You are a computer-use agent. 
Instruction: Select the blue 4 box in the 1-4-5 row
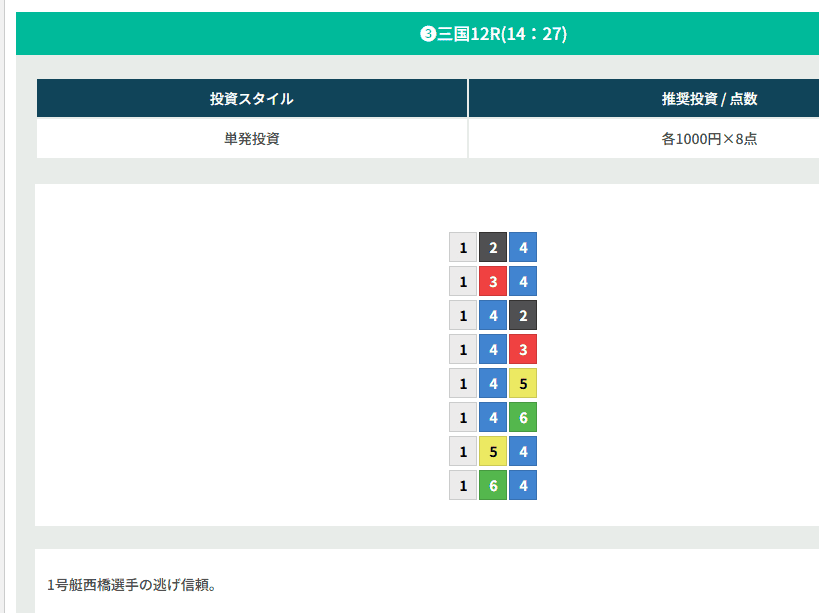tap(493, 383)
